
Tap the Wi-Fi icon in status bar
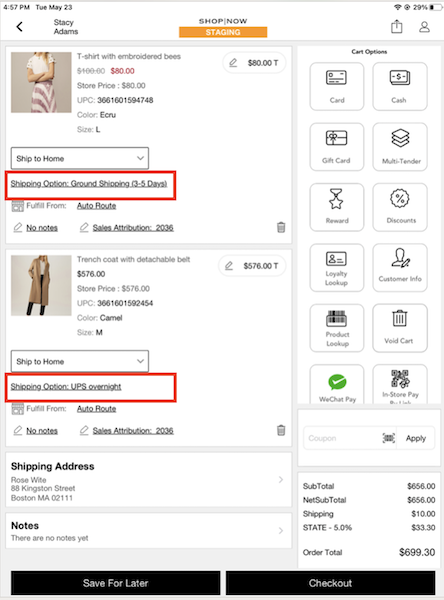pyautogui.click(x=397, y=7)
